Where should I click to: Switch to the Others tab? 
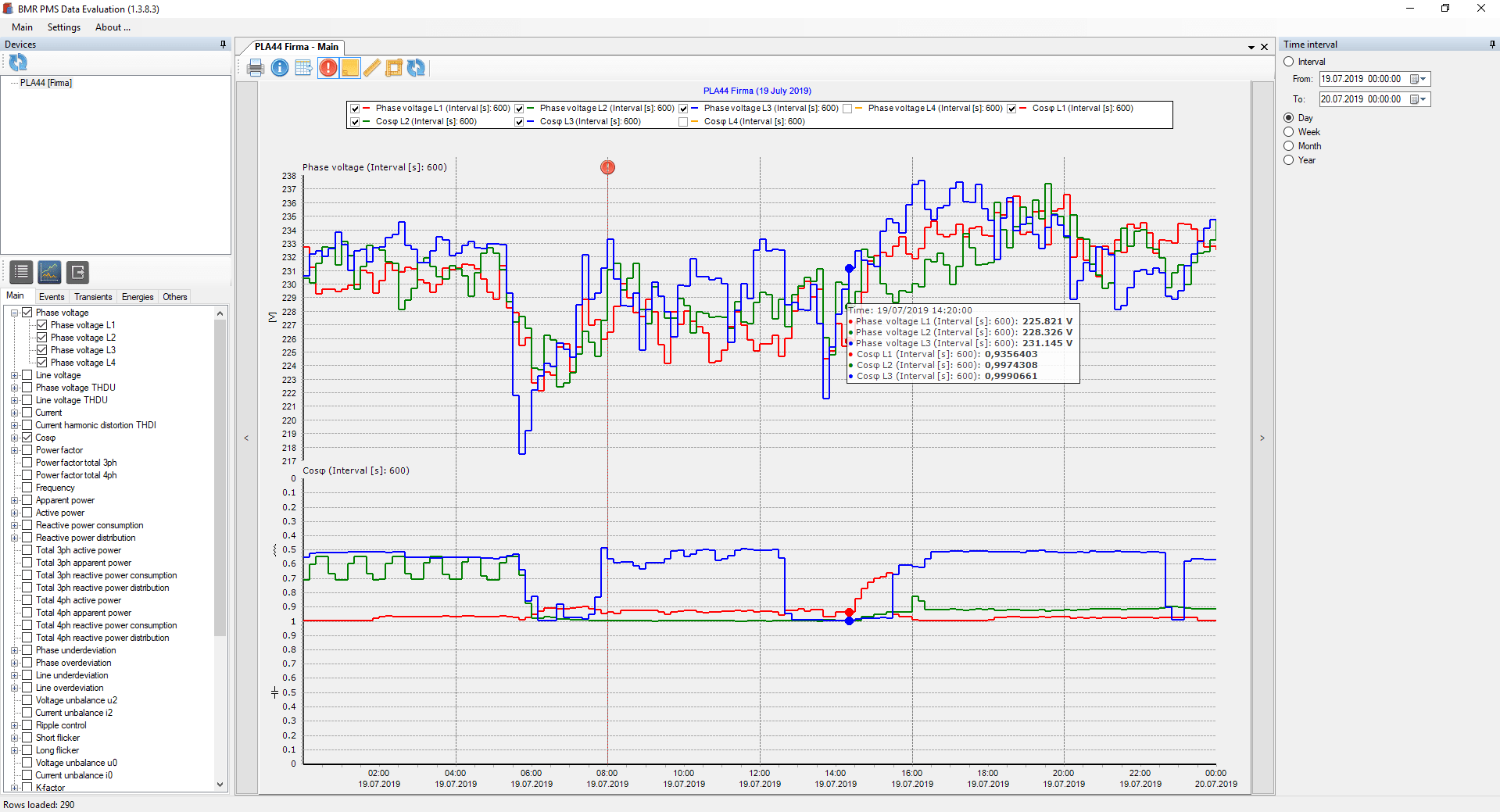(175, 297)
